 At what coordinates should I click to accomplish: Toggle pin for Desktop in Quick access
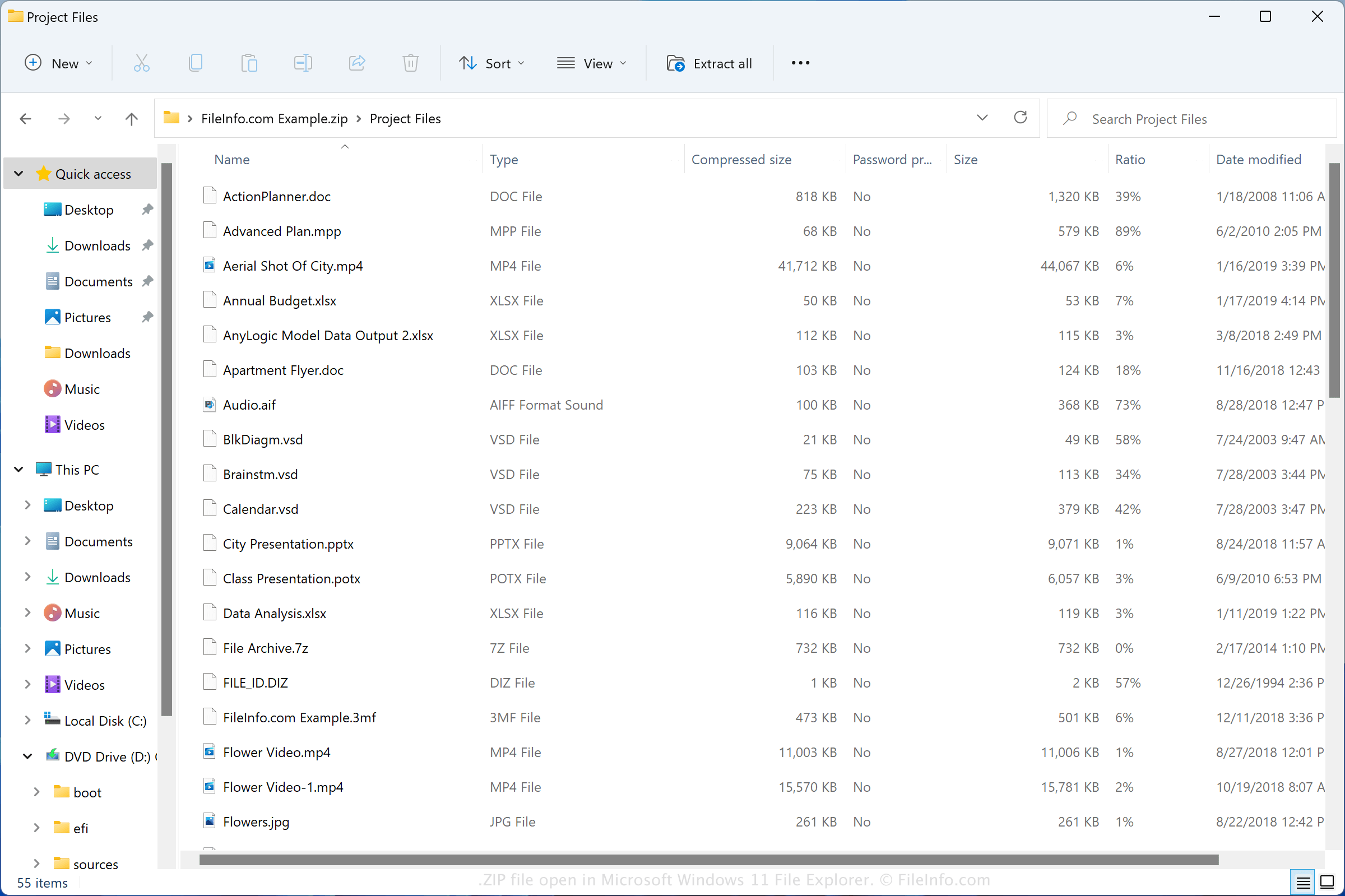147,209
